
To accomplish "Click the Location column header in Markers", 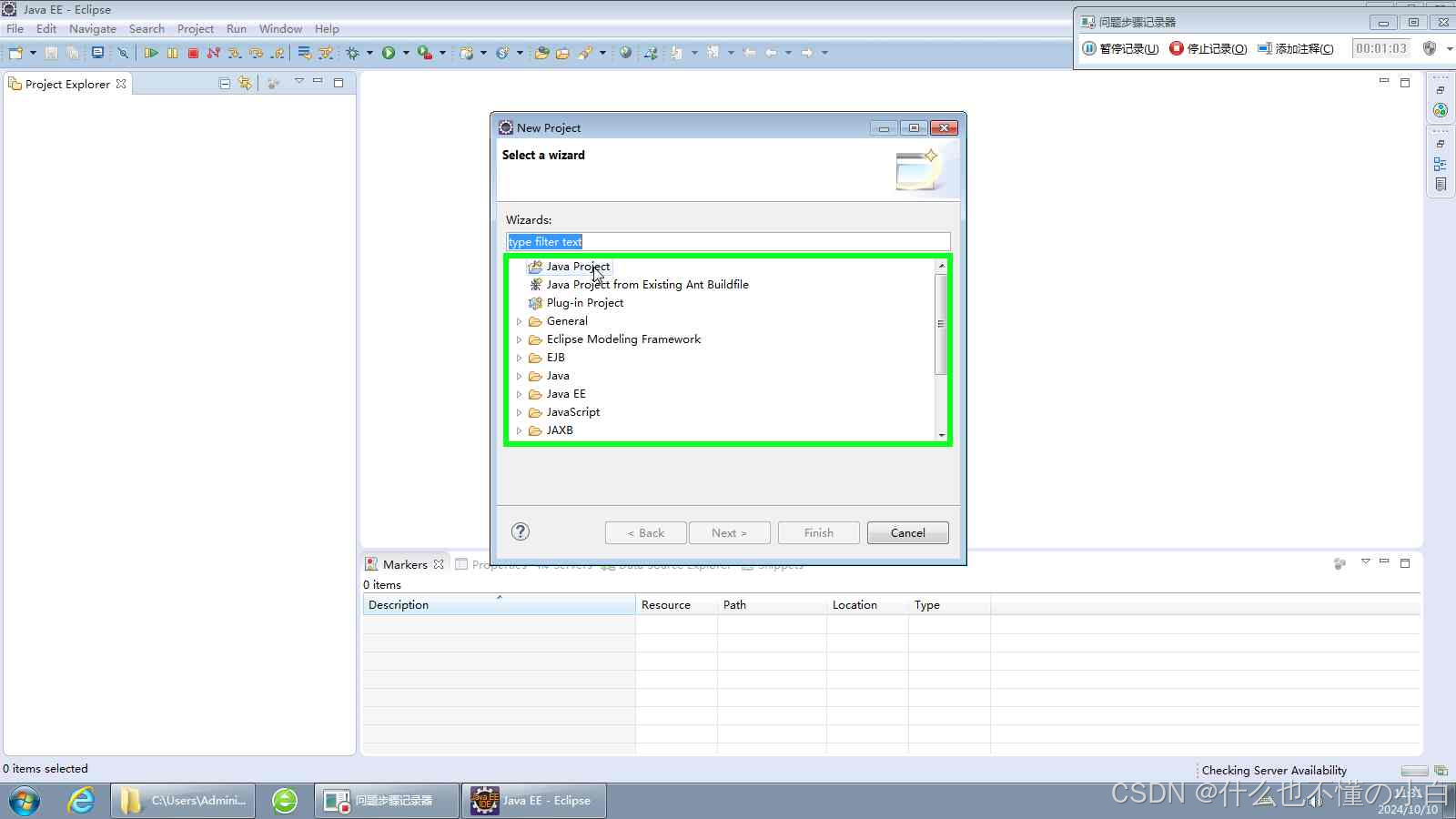I will pyautogui.click(x=867, y=604).
